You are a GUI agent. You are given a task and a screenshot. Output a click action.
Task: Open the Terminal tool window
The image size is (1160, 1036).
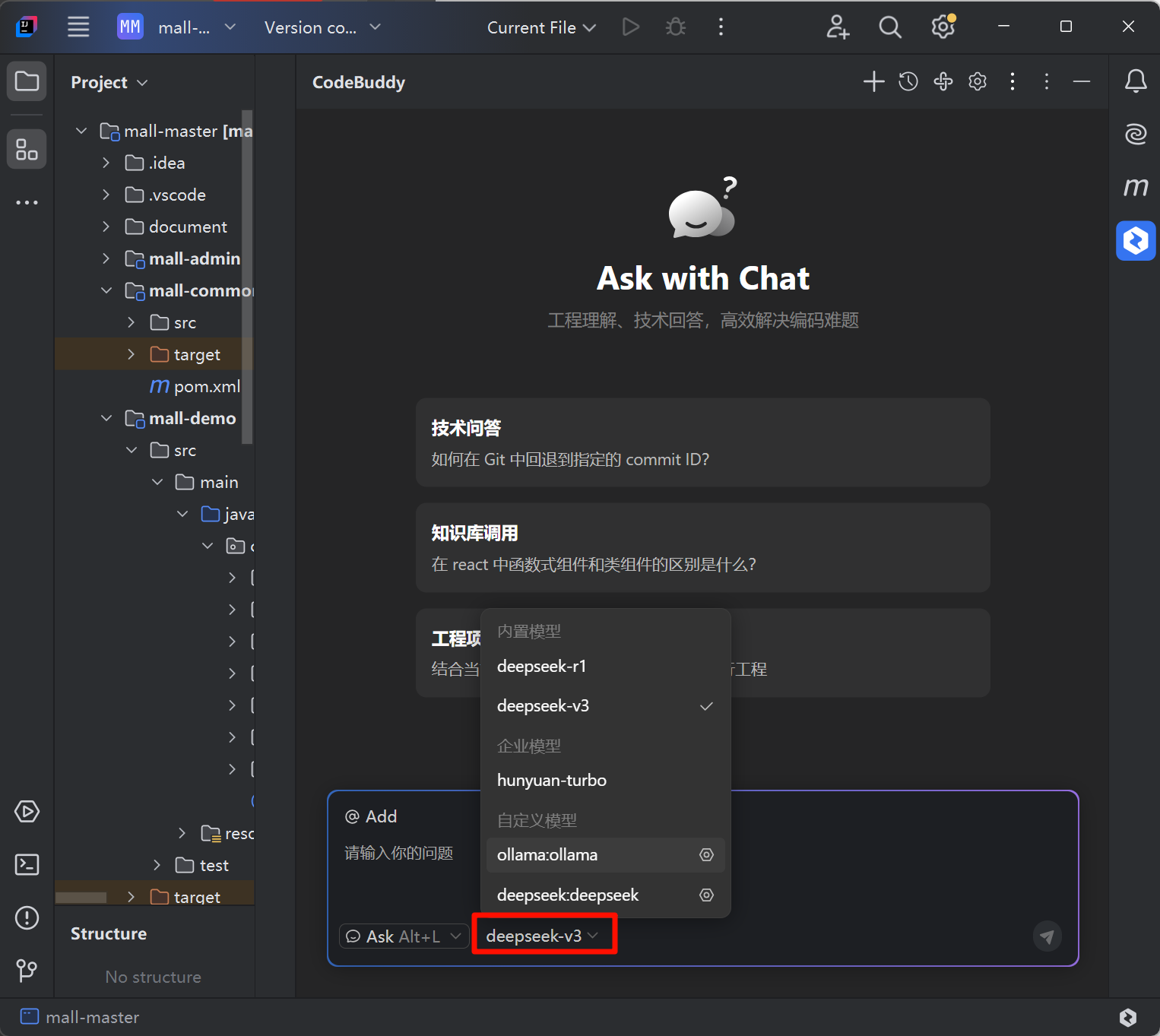click(x=27, y=865)
